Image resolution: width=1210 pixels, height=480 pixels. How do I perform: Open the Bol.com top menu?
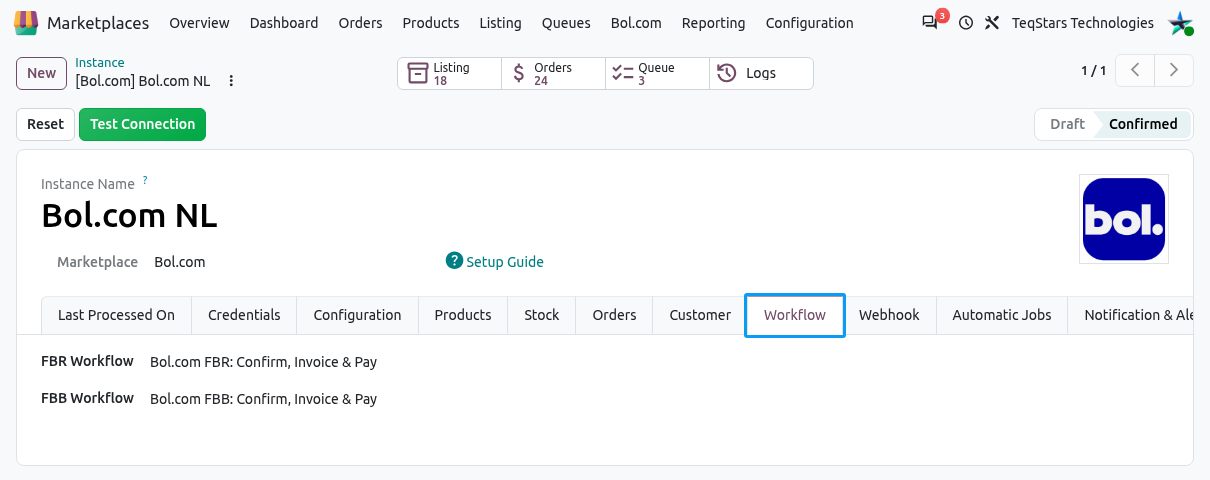click(x=636, y=23)
